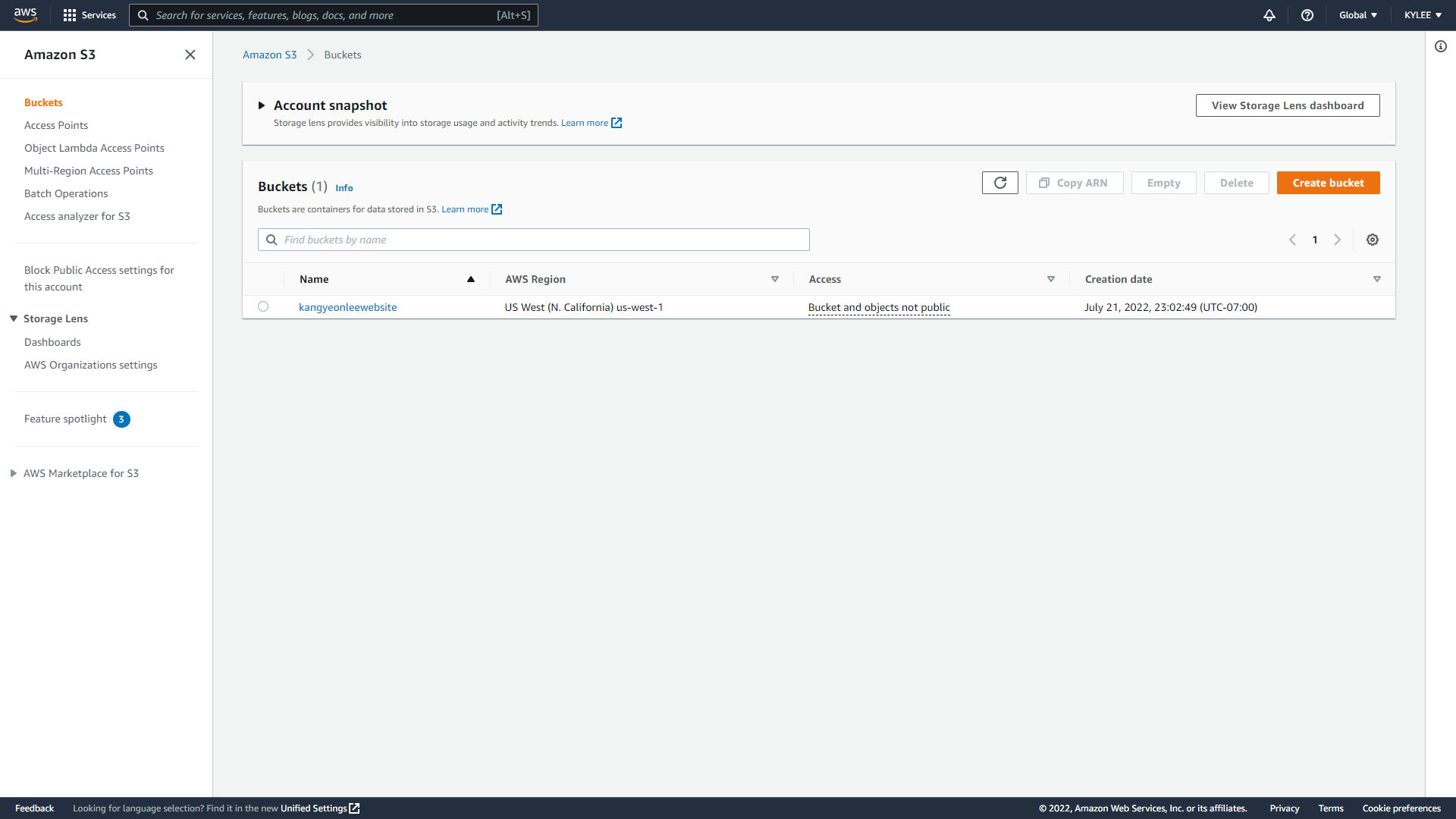Click the Empty button

point(1164,183)
